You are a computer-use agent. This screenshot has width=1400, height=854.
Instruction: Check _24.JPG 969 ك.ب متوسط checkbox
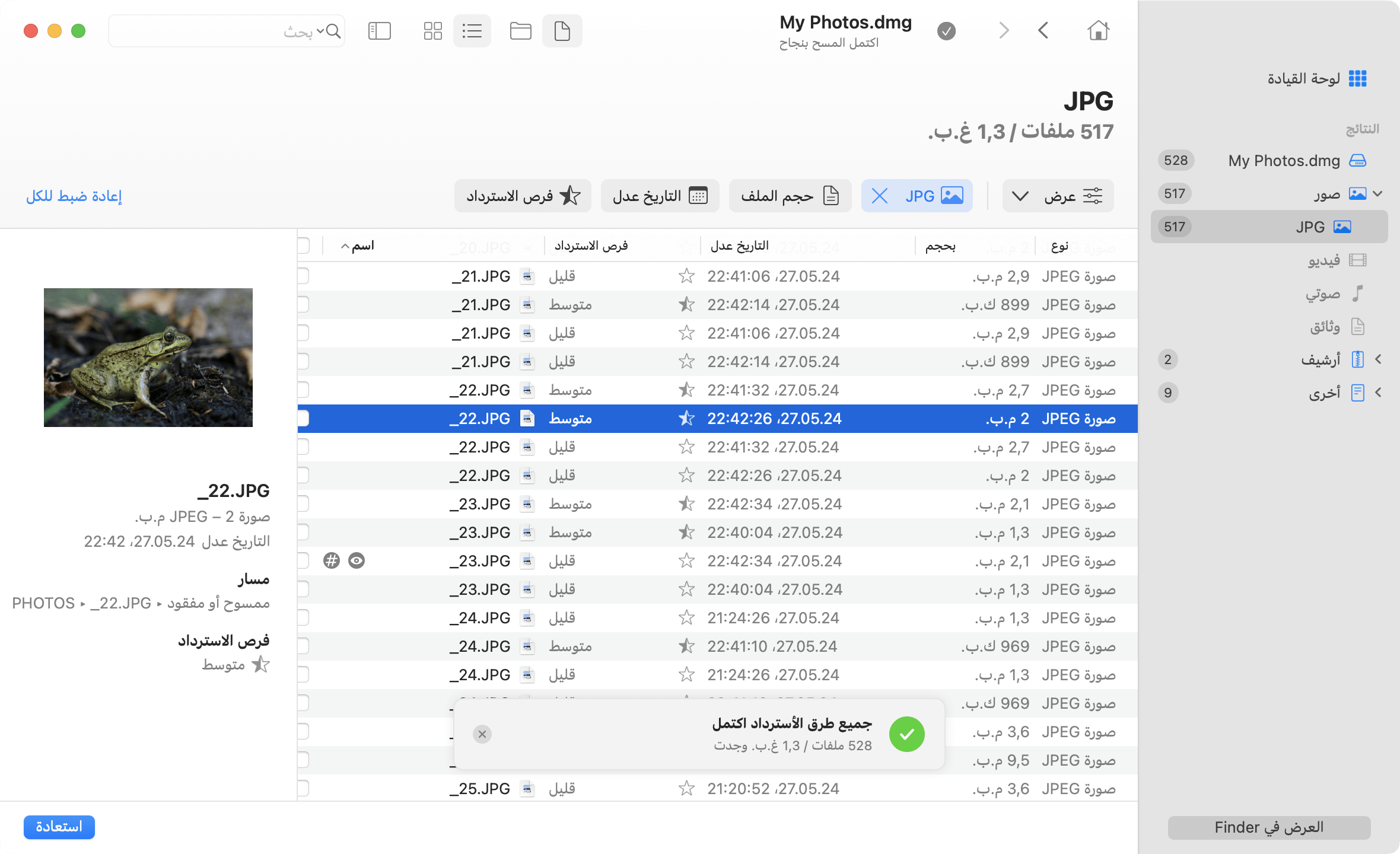click(303, 646)
